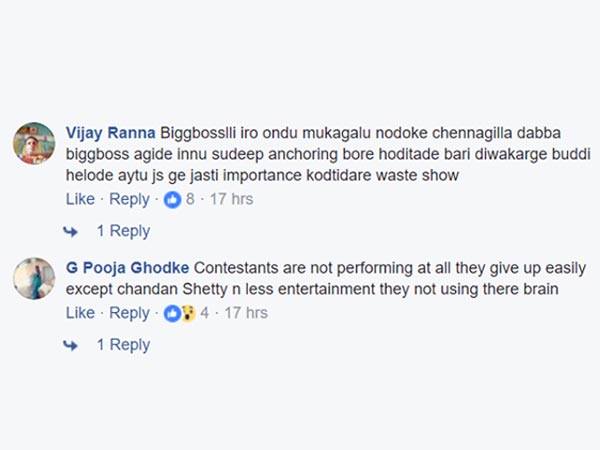Expand the 1 Reply thread under Pooja Ghodke's comment
Screen dimensions: 600x450
click(123, 345)
